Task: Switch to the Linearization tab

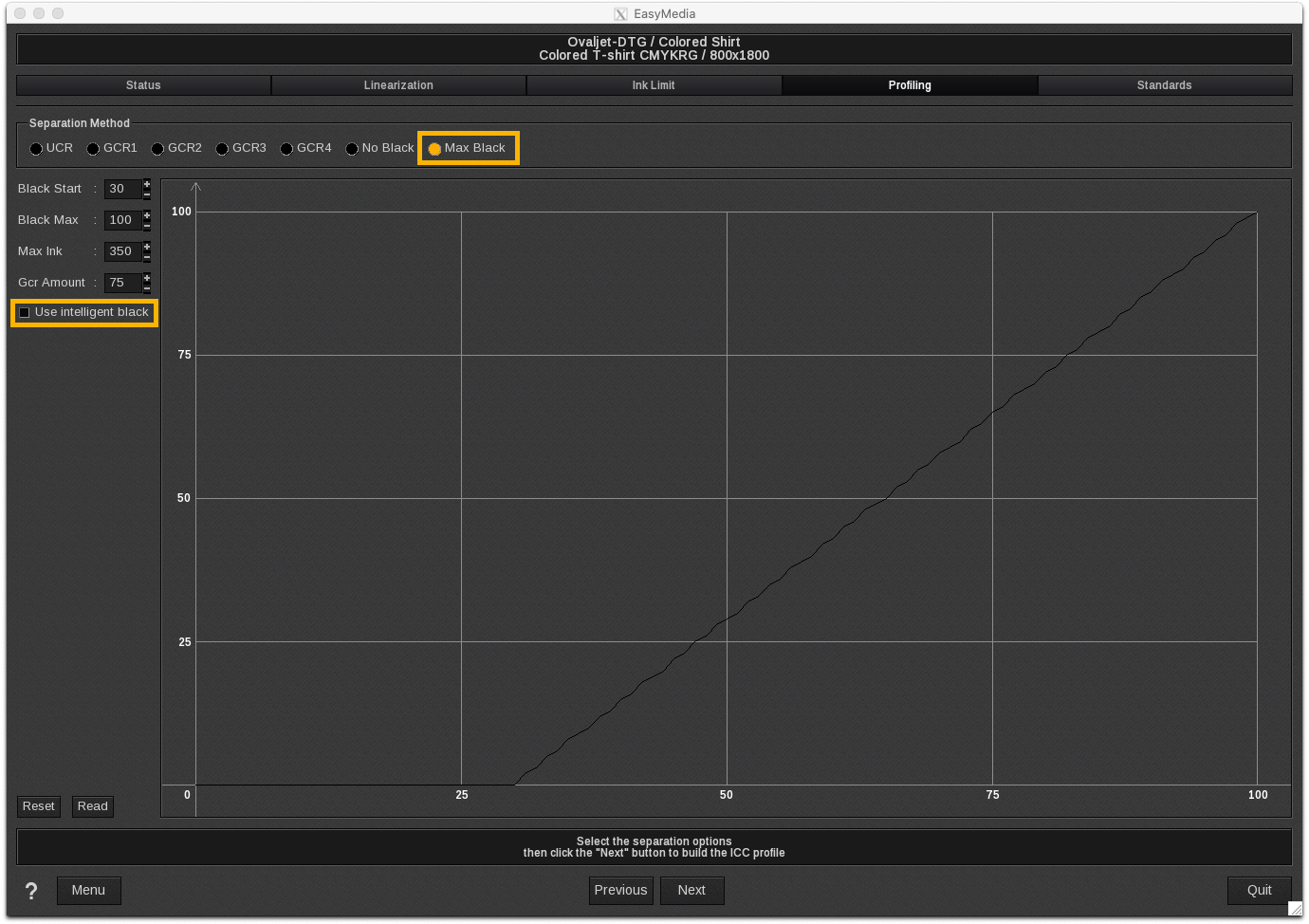Action: 398,85
